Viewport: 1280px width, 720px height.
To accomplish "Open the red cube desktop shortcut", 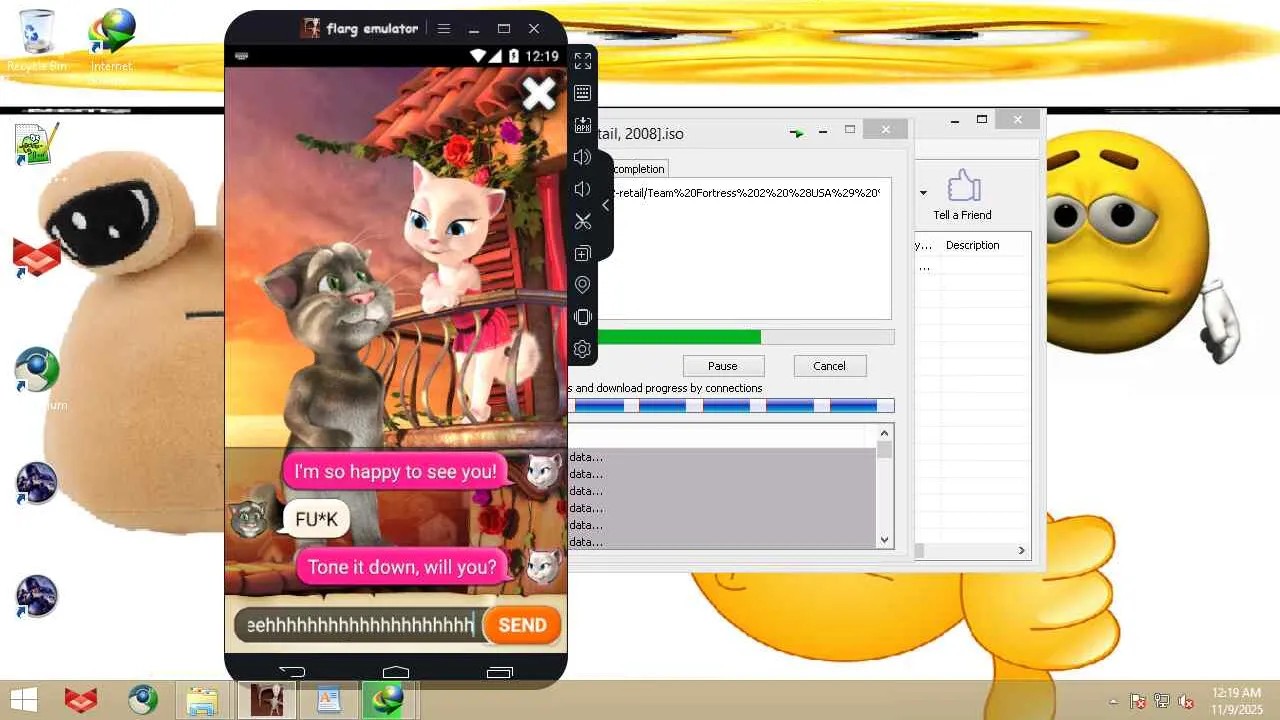I will [x=37, y=258].
